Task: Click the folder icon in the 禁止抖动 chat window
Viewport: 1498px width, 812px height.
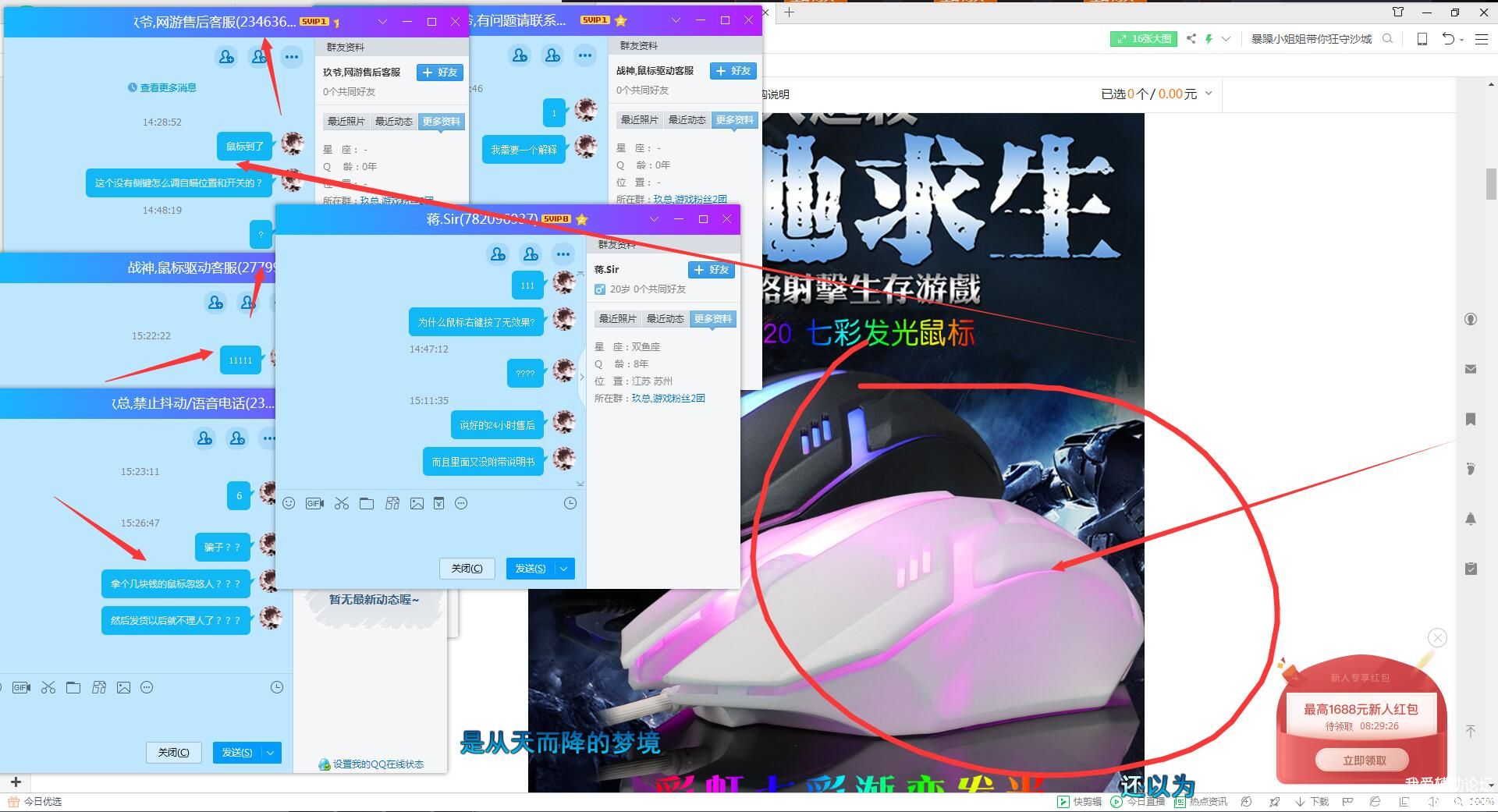Action: pyautogui.click(x=73, y=687)
